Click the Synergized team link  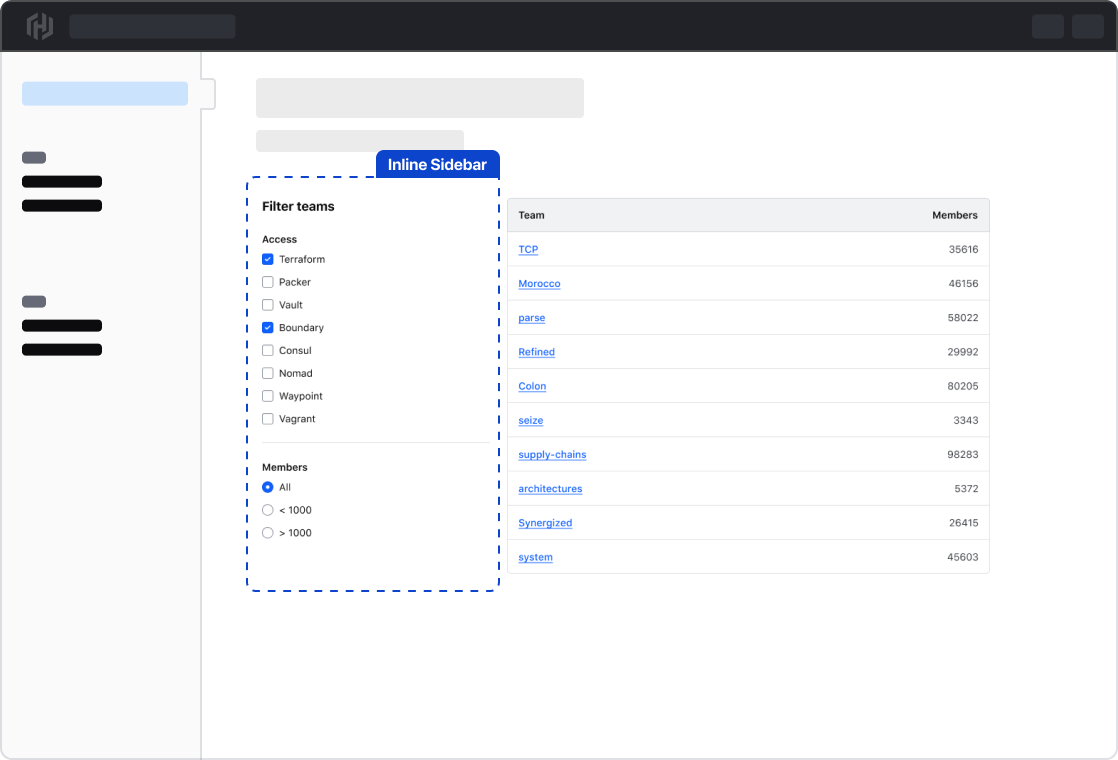pos(545,523)
